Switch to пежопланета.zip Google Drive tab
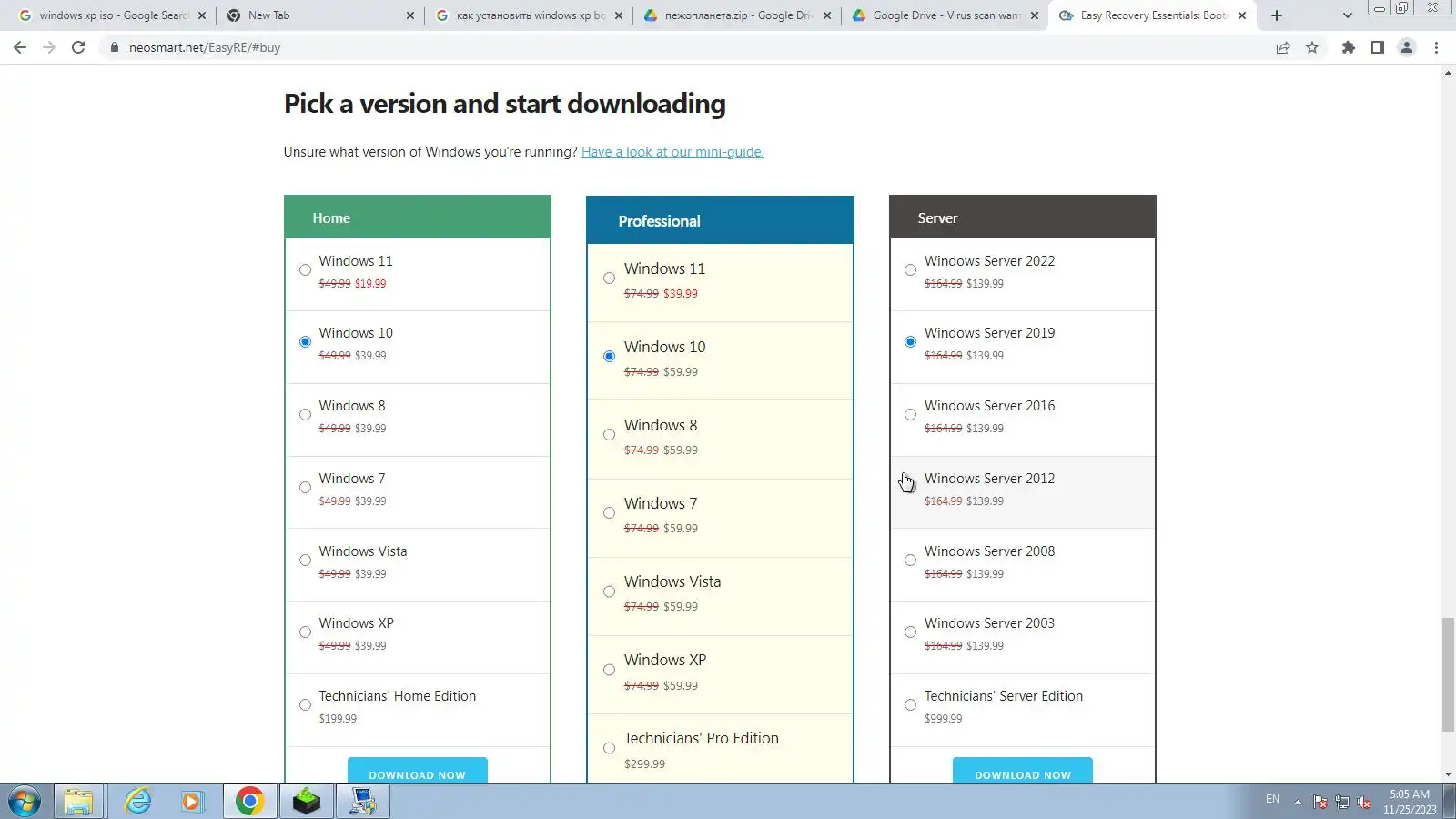The image size is (1456, 819). pyautogui.click(x=737, y=15)
